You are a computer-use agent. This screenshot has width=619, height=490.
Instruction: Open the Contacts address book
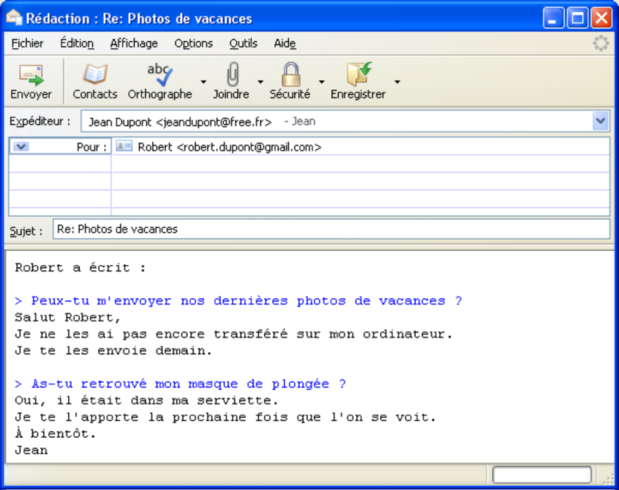pos(95,75)
